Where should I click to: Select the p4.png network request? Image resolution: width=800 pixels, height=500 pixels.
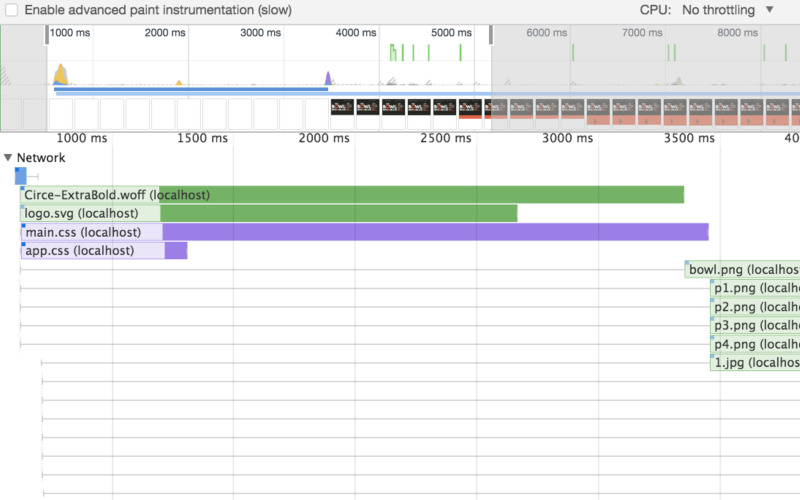pos(755,344)
